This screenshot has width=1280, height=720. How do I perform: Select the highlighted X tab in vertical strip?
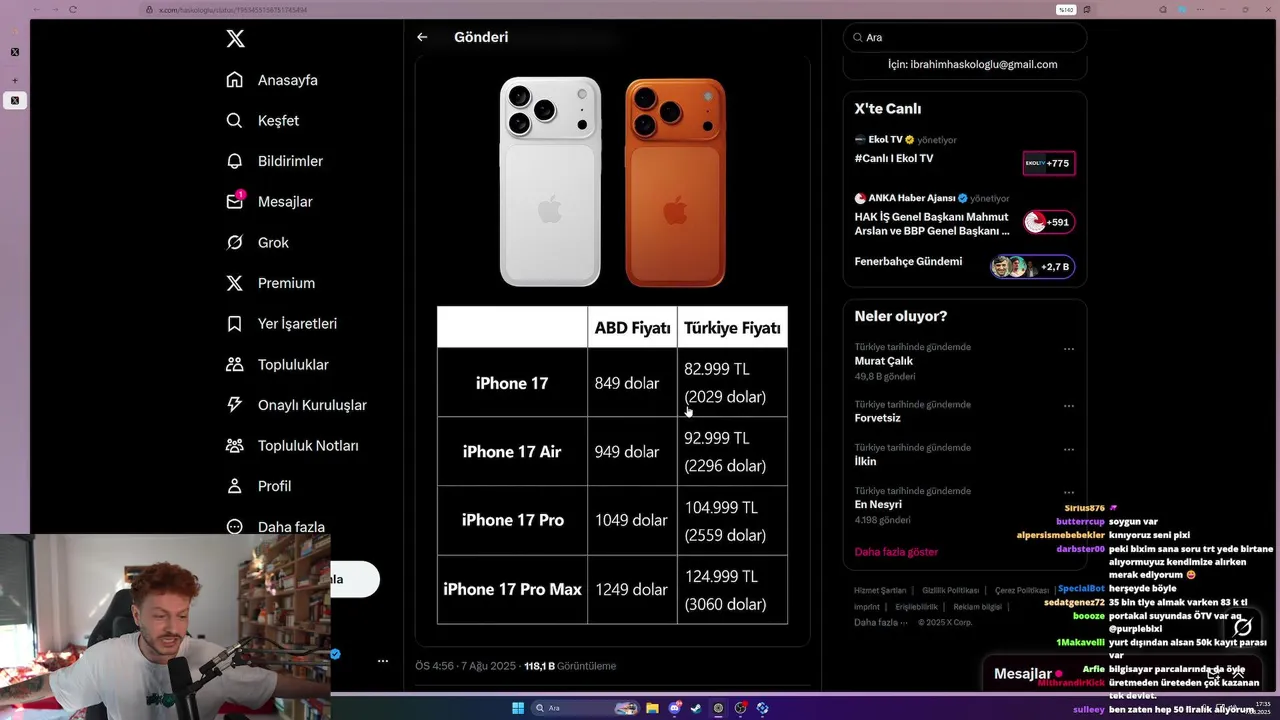click(15, 100)
